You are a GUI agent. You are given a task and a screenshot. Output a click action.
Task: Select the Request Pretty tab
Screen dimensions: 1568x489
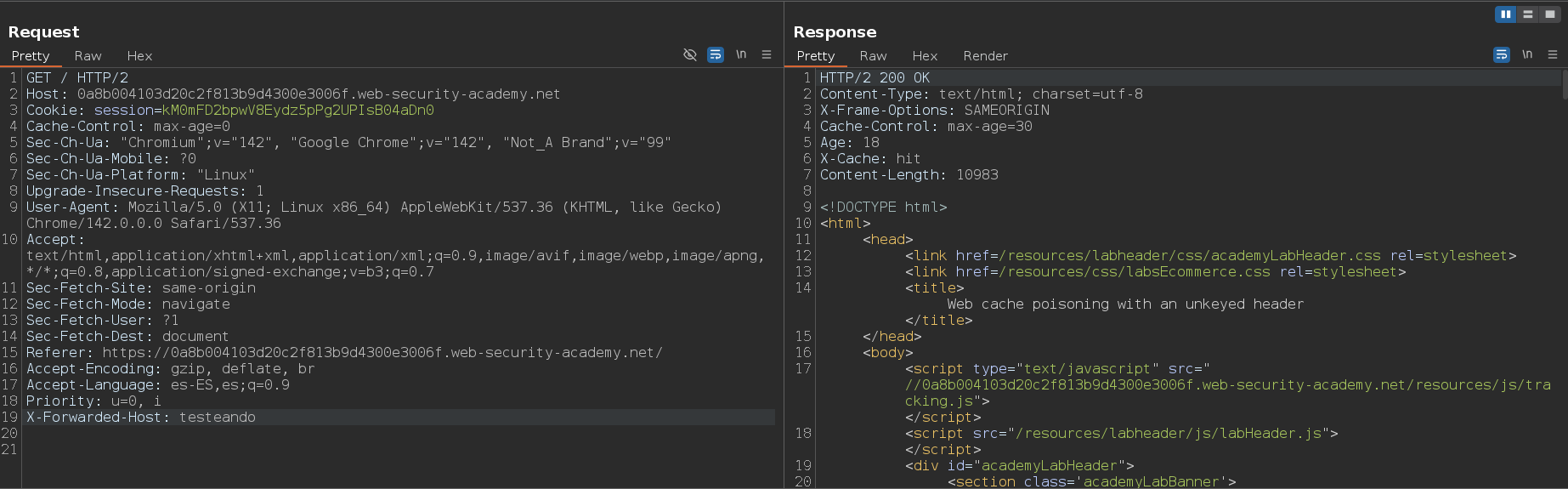coord(31,56)
